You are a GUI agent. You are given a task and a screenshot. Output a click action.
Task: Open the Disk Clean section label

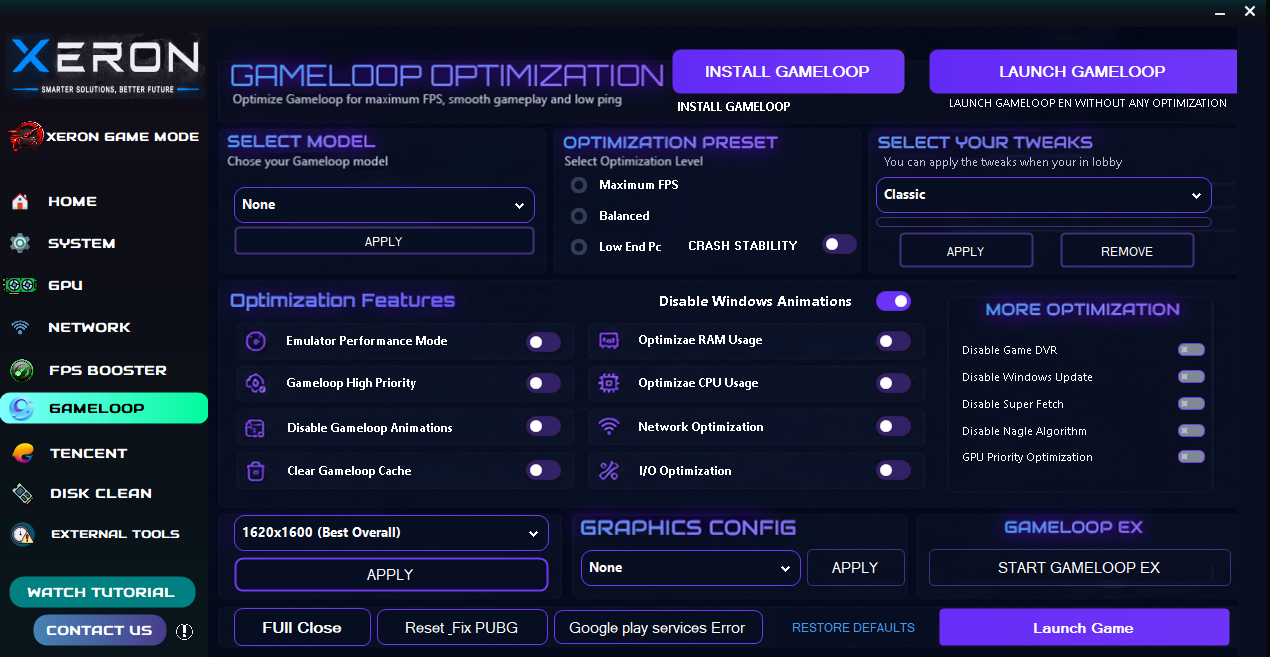coord(101,493)
